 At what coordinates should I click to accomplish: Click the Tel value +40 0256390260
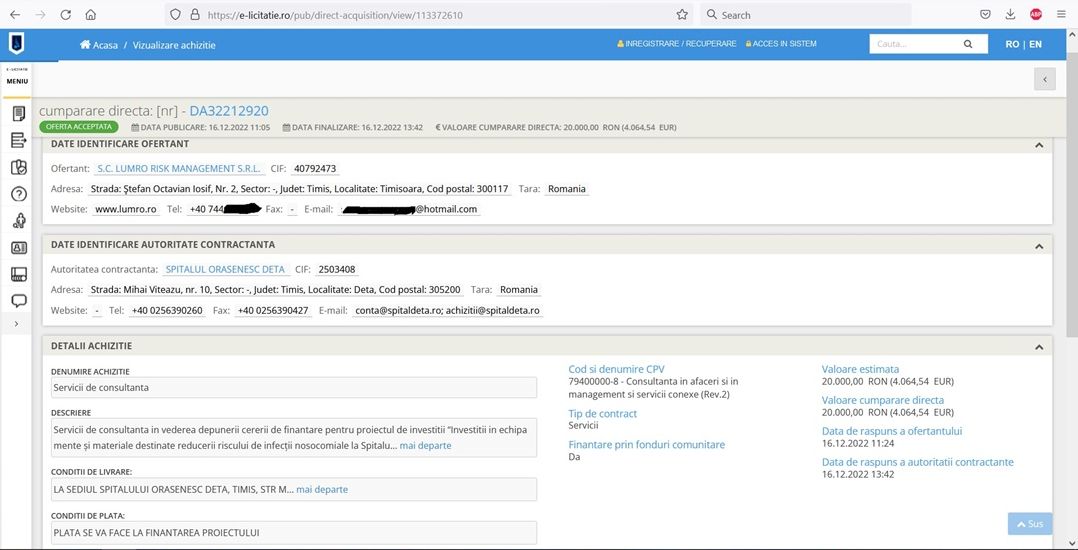click(x=167, y=311)
